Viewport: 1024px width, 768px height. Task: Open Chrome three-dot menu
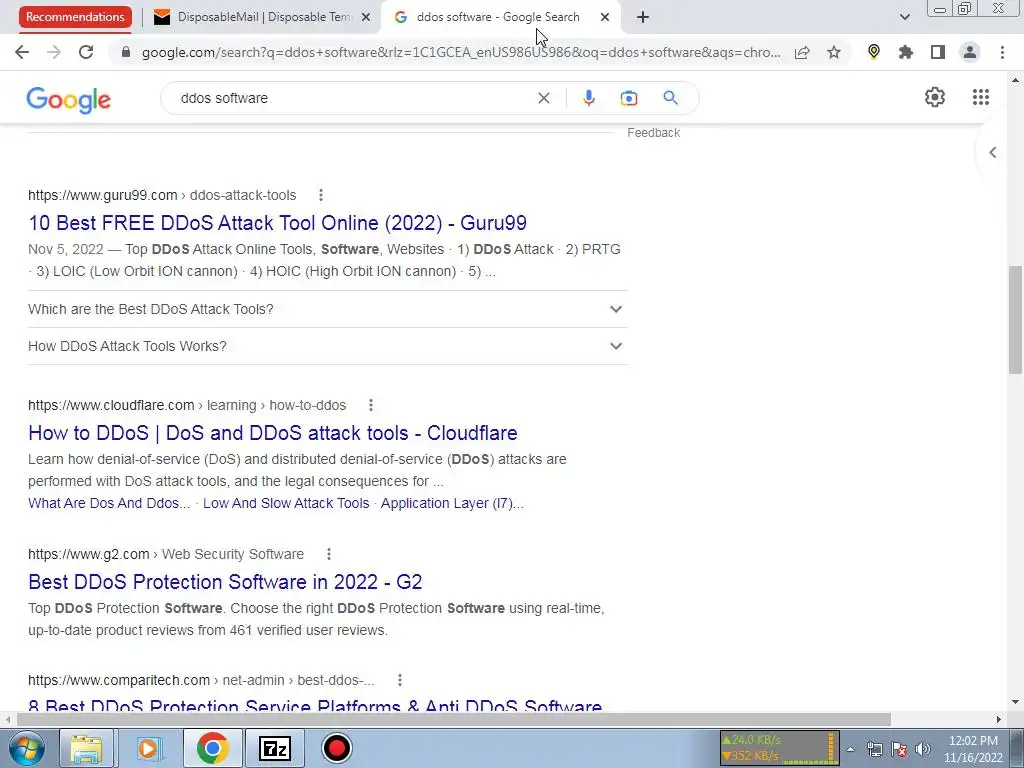[1002, 52]
